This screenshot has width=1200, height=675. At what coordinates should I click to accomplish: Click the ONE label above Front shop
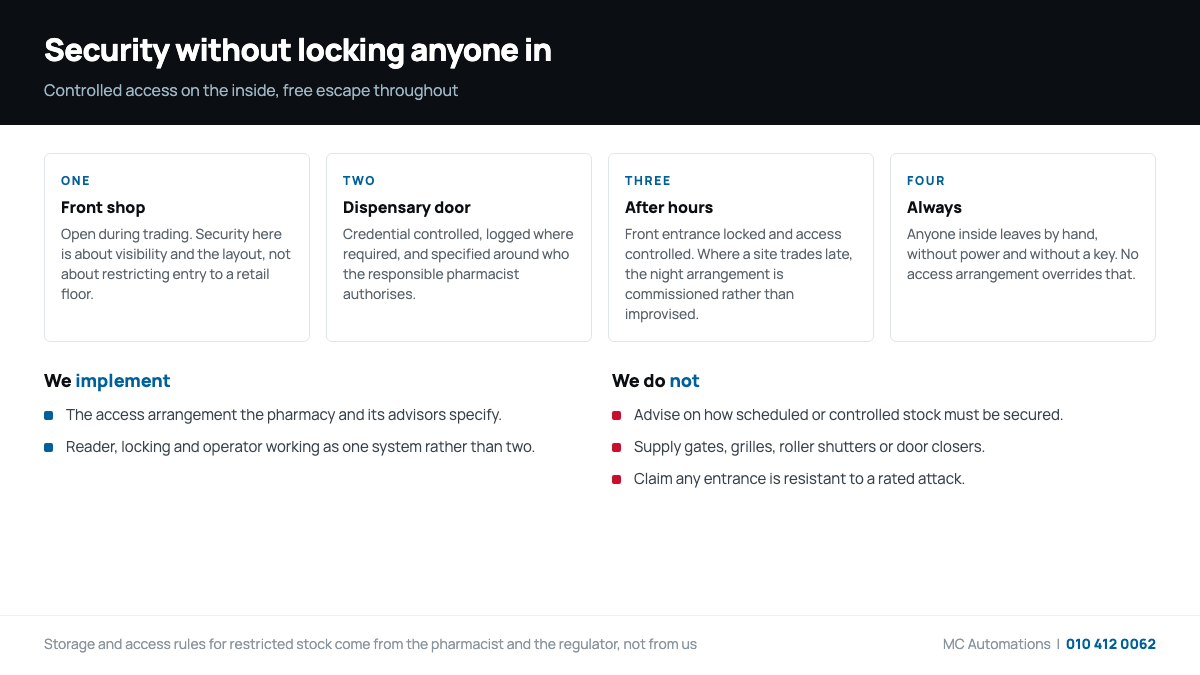76,181
